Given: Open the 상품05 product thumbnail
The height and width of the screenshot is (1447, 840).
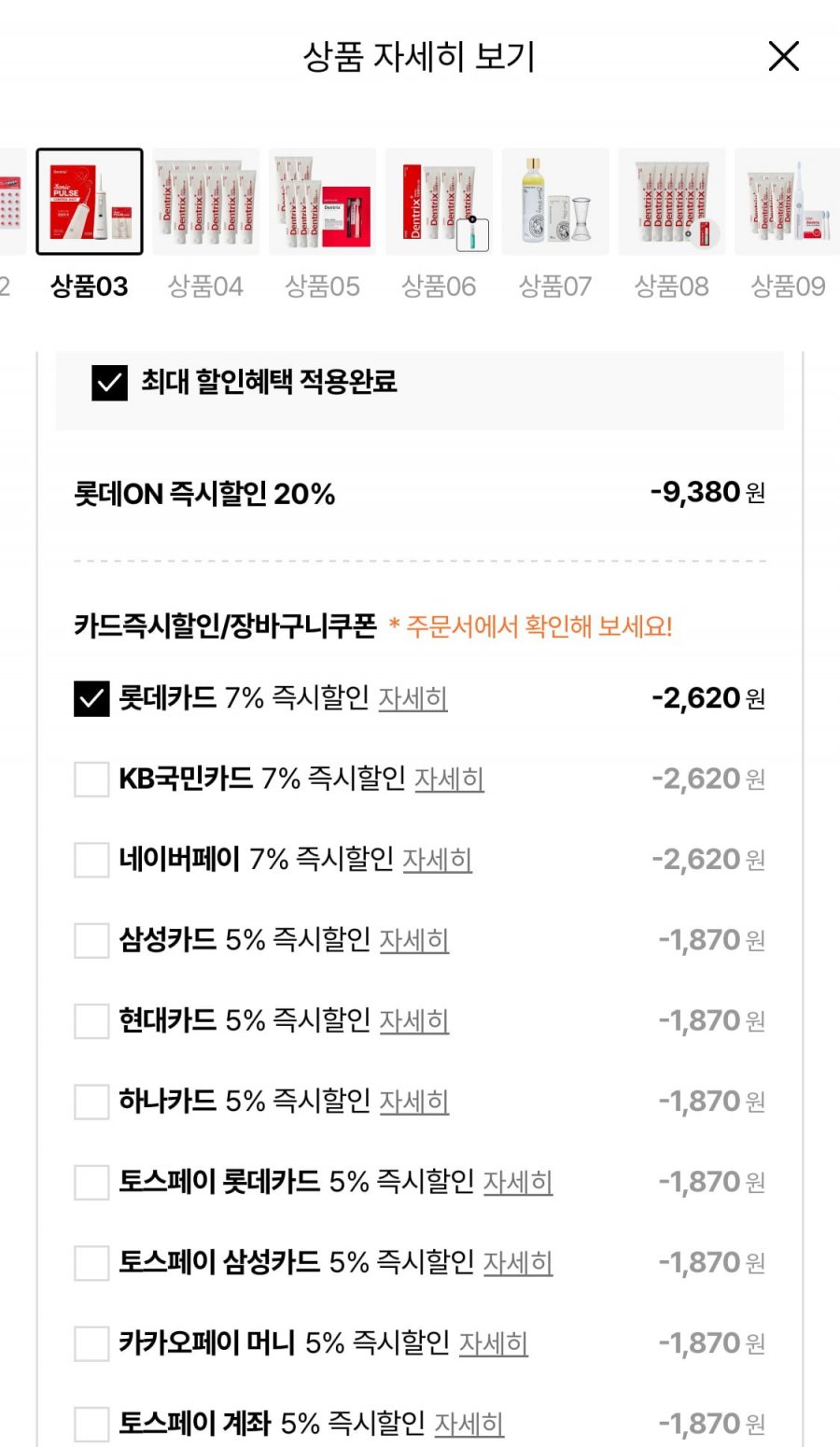Looking at the screenshot, I should pyautogui.click(x=322, y=202).
